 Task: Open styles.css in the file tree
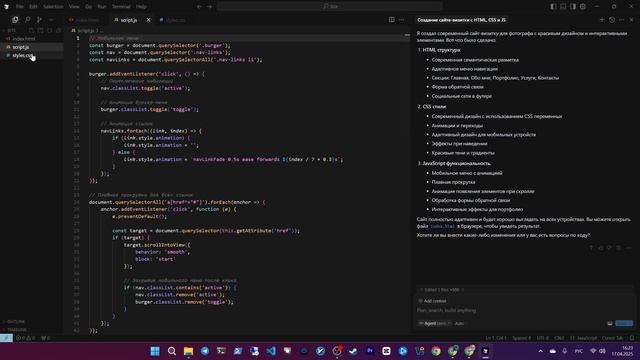(x=32, y=55)
